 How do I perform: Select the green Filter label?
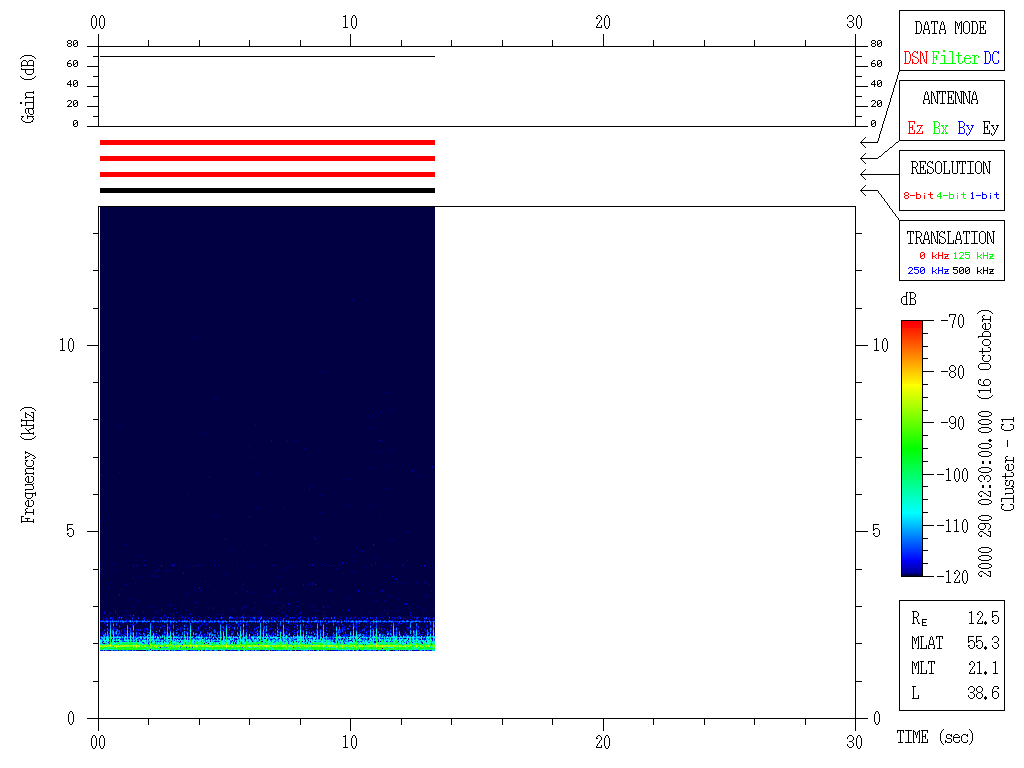(x=955, y=58)
